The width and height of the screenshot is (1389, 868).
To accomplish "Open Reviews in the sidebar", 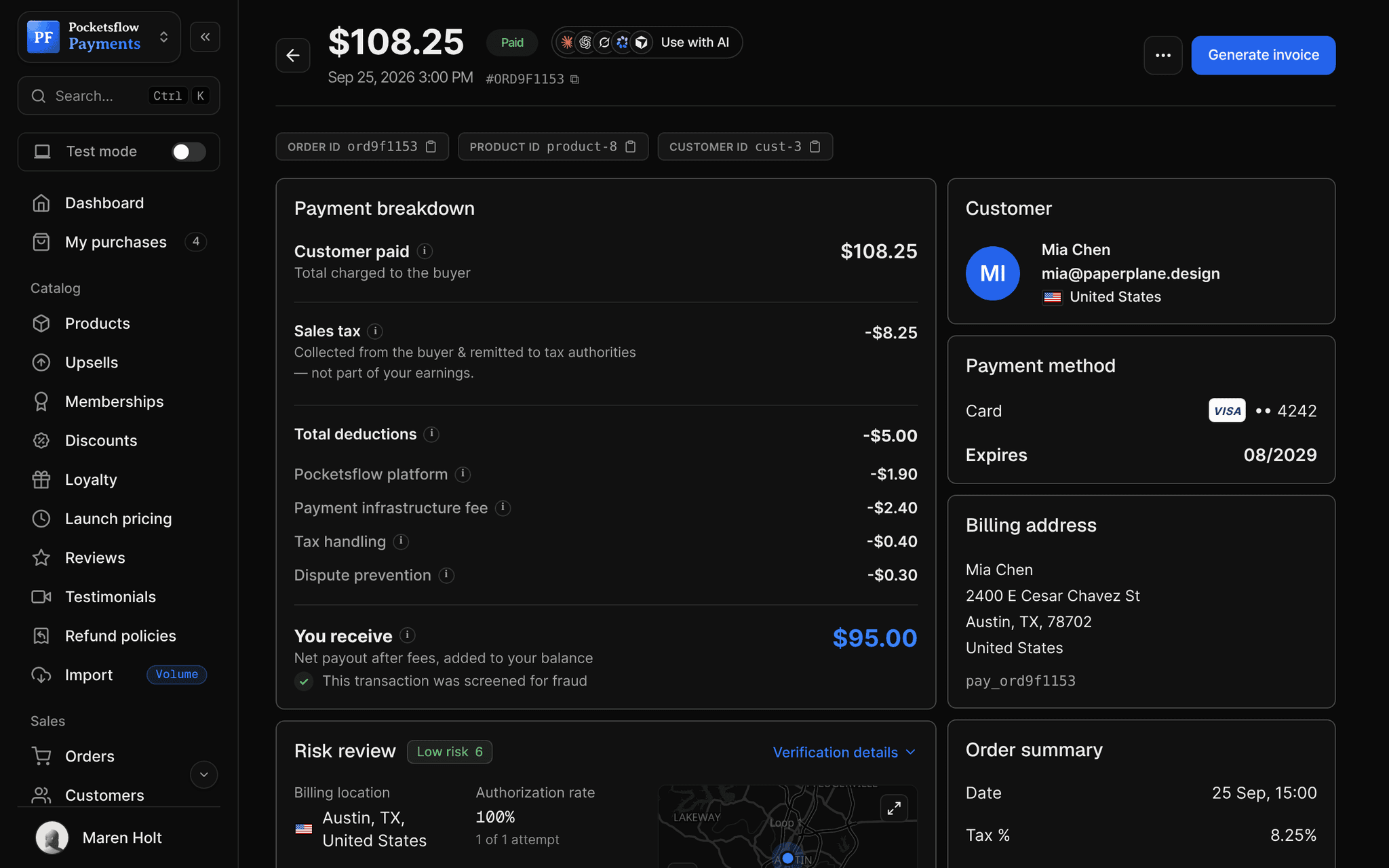I will click(x=119, y=558).
